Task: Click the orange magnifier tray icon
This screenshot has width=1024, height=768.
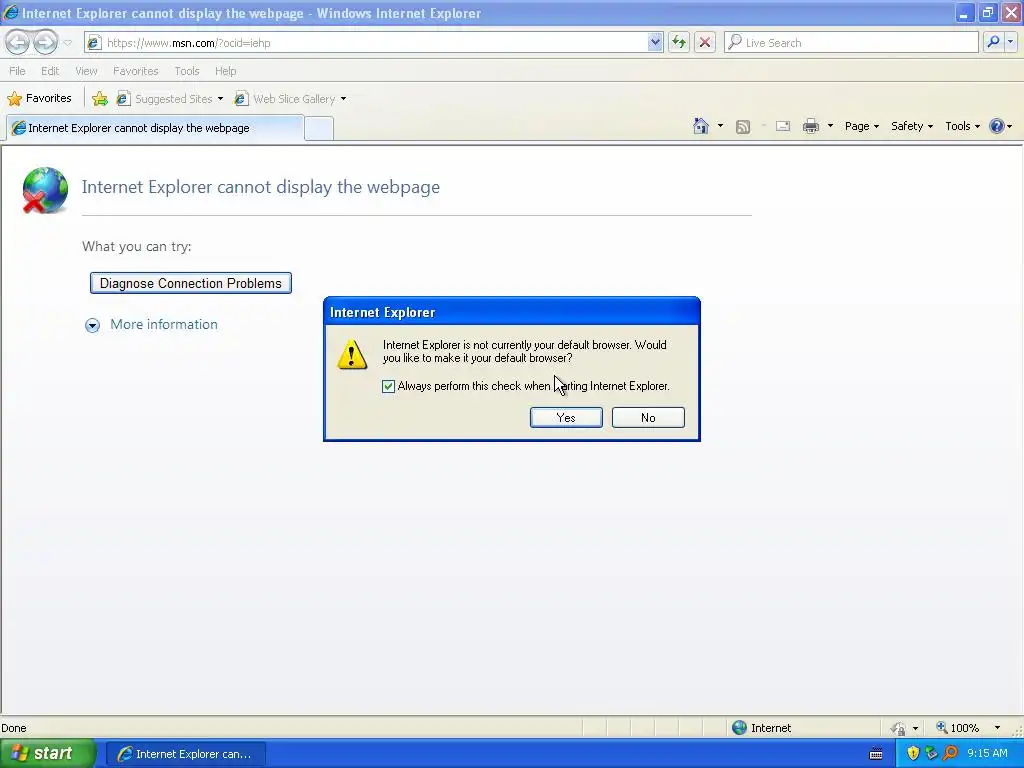Action: pyautogui.click(x=950, y=754)
